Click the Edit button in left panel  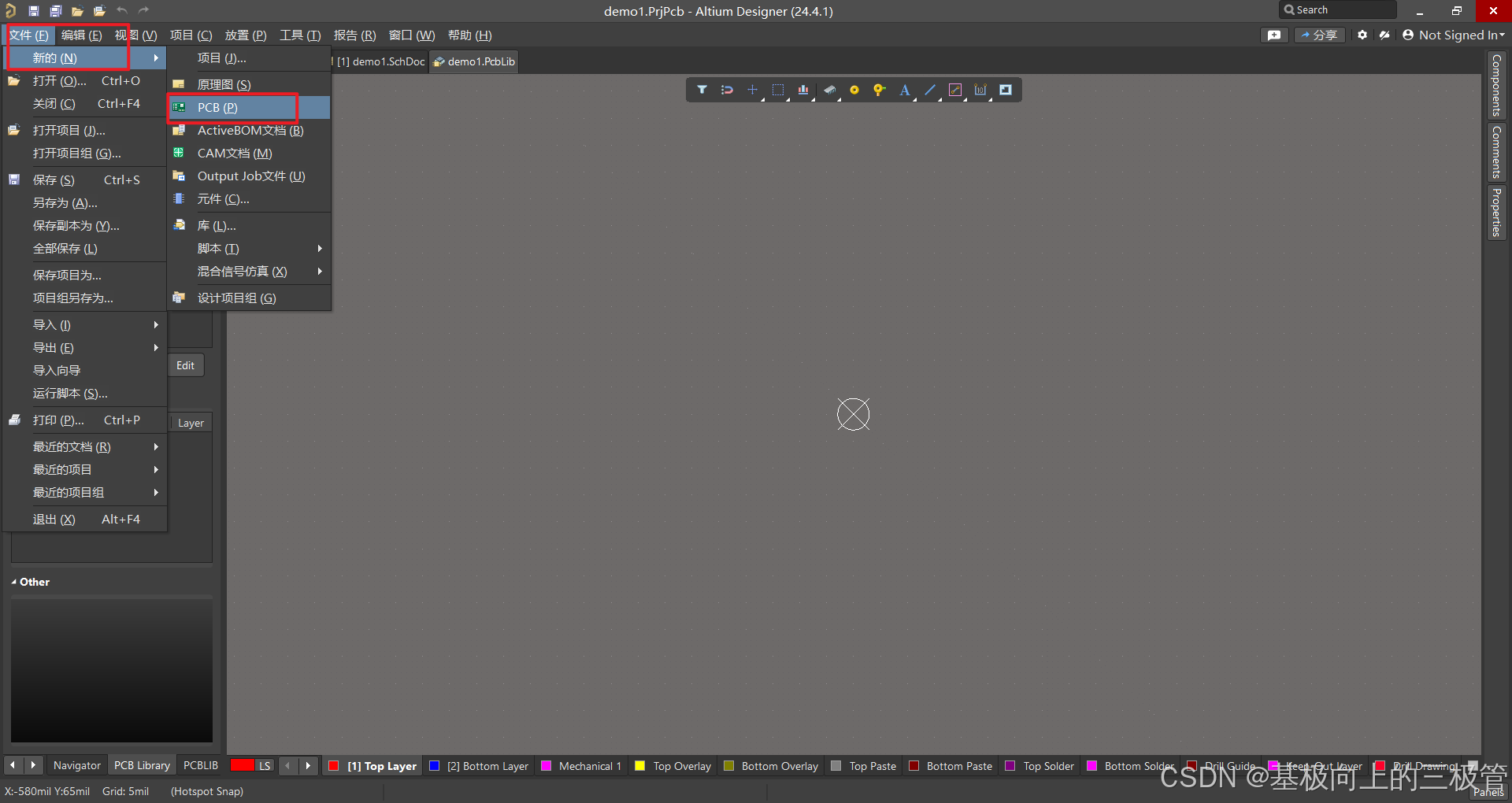185,365
